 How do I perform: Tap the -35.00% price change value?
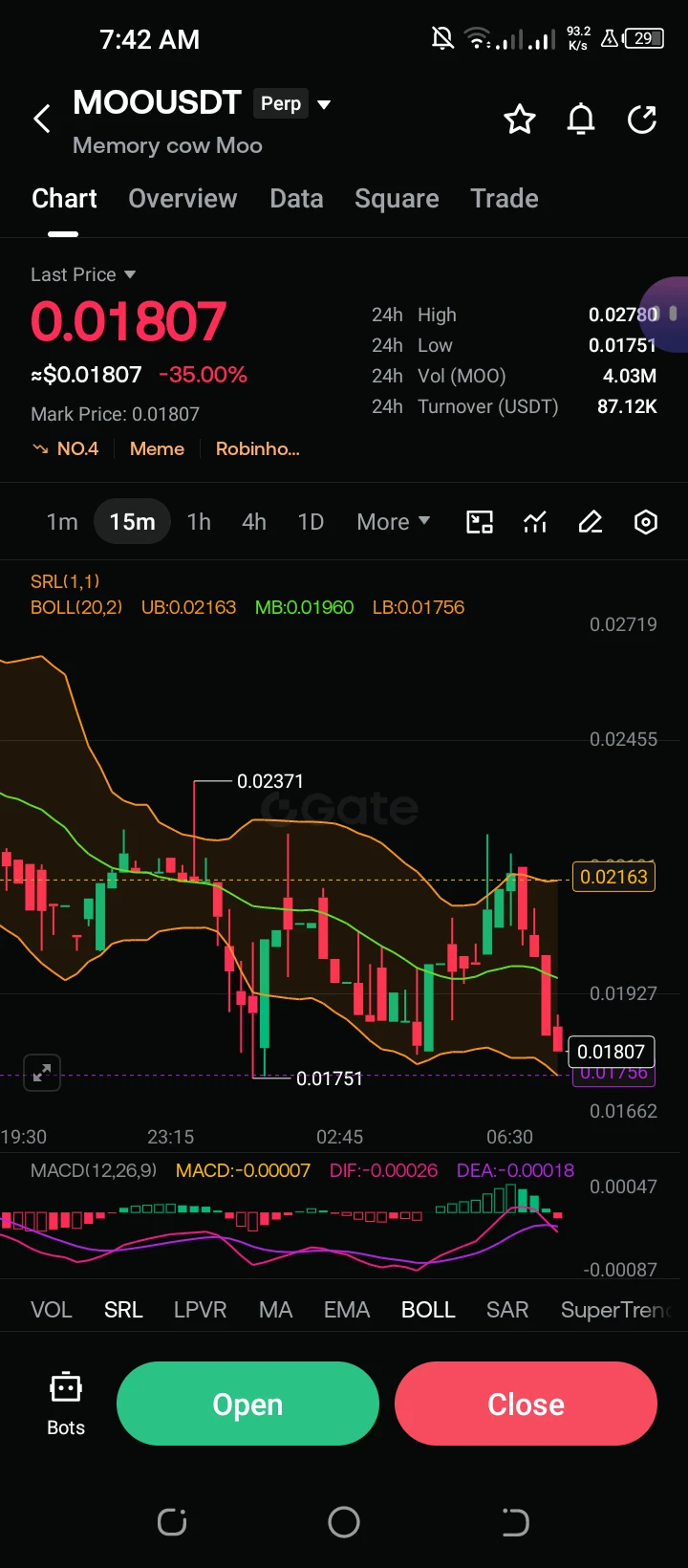point(203,375)
